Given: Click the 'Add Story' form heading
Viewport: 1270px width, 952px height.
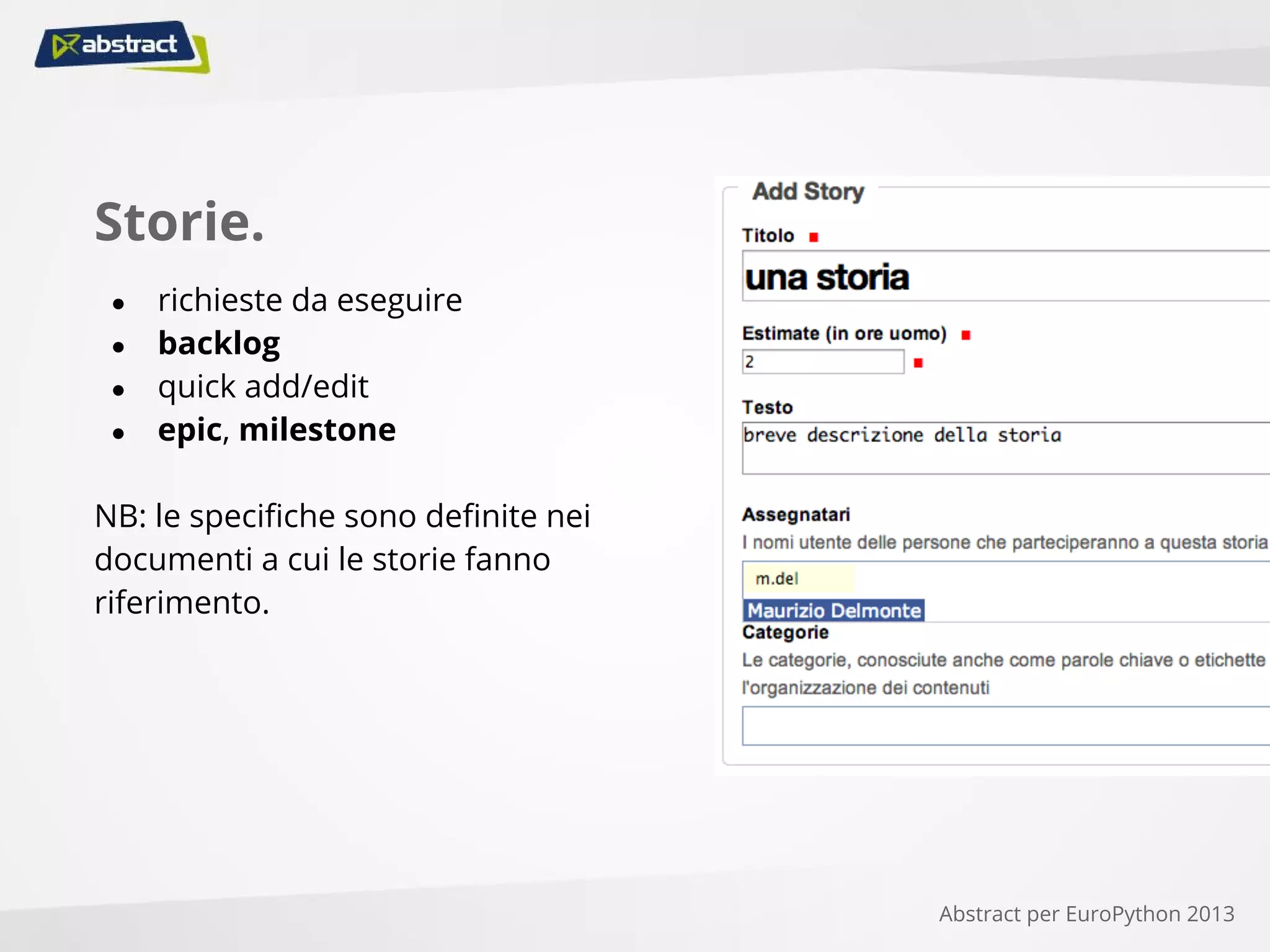Looking at the screenshot, I should 808,192.
